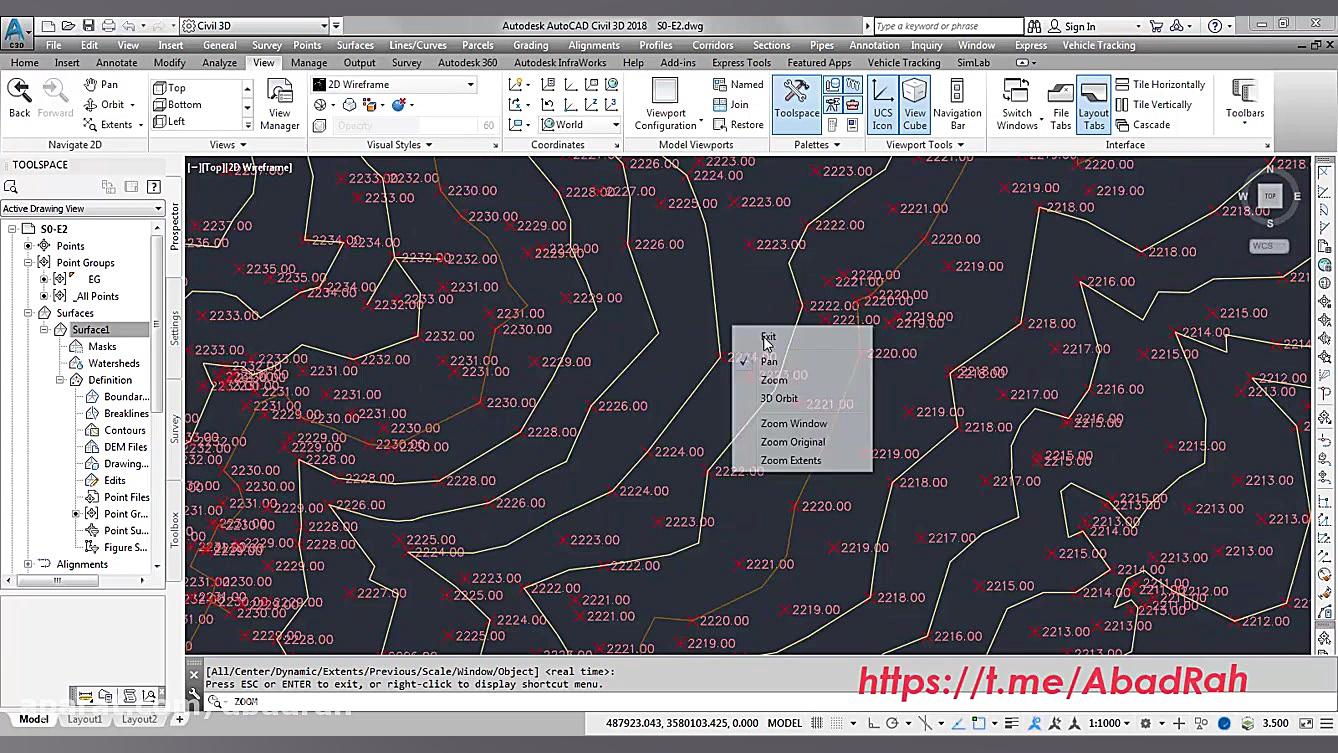The width and height of the screenshot is (1338, 753).
Task: Click the Extents zoom tool
Action: pos(115,125)
